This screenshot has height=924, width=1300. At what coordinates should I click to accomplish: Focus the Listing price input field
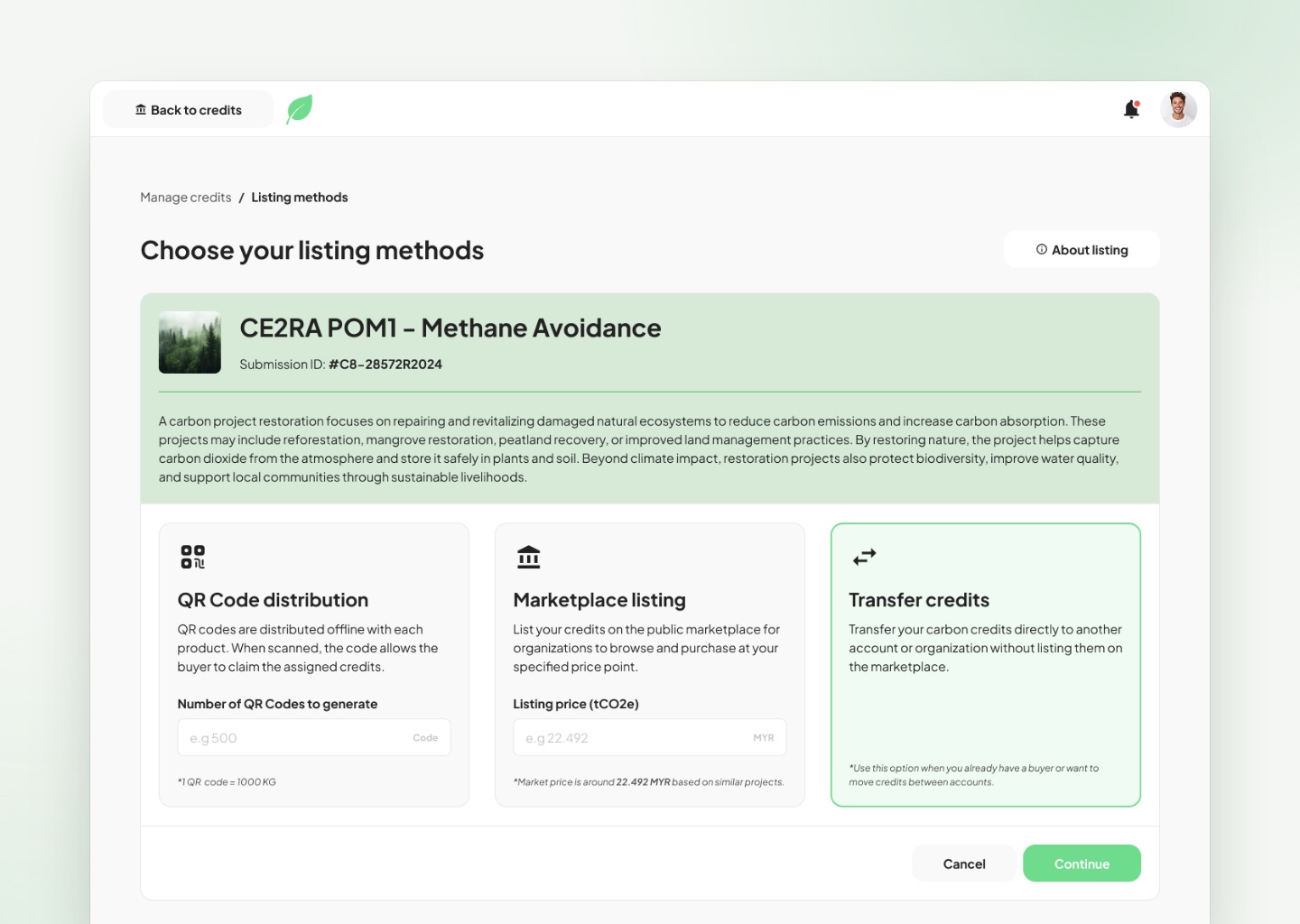tap(650, 737)
